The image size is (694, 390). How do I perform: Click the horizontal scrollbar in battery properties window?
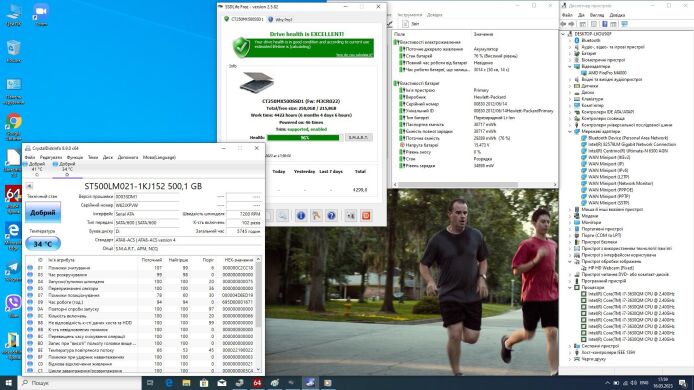pyautogui.click(x=458, y=185)
